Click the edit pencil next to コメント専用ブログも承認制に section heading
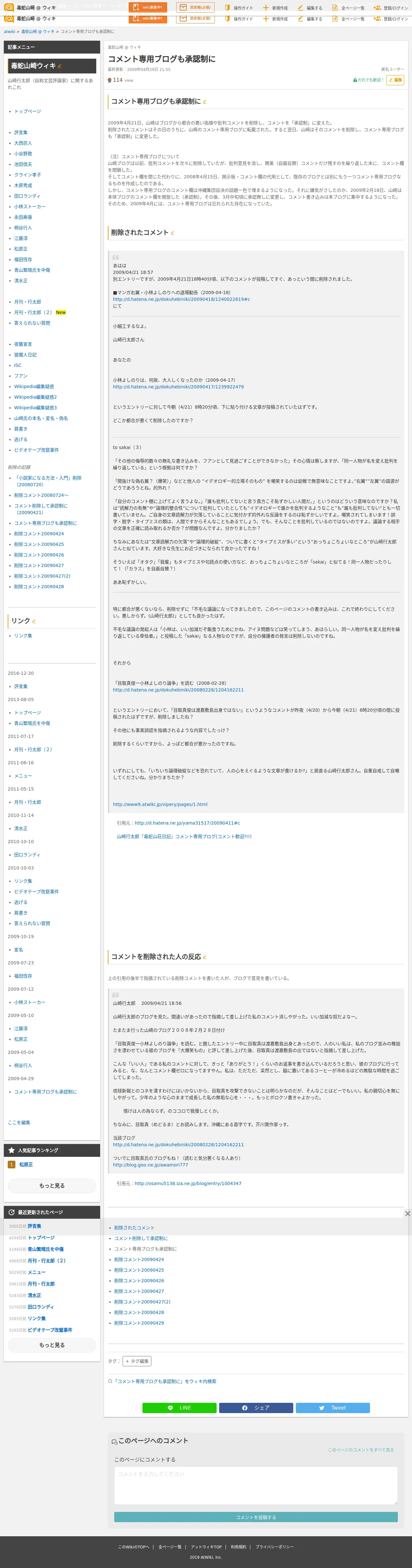 coord(204,102)
